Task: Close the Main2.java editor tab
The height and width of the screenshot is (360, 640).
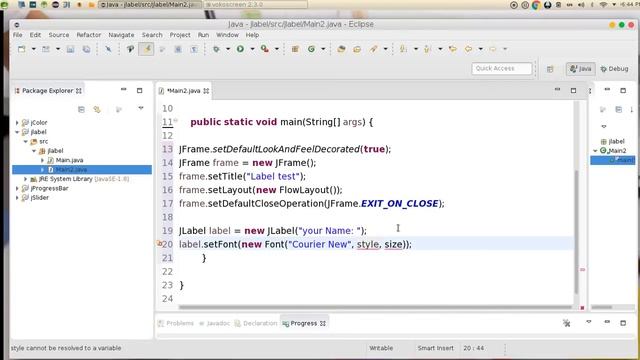Action: (x=206, y=91)
